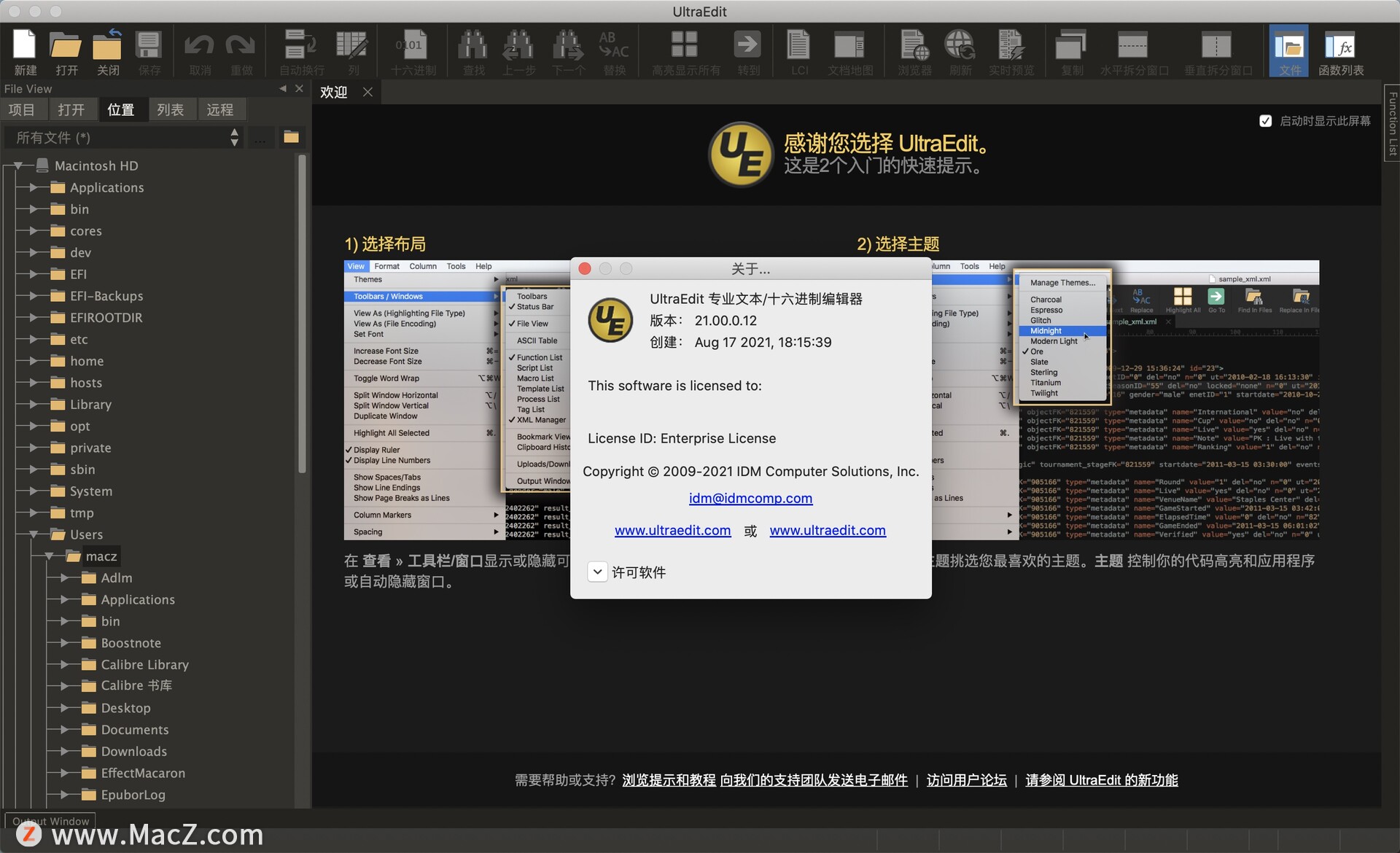Click the 浏览器 browser preview icon
Viewport: 1400px width, 853px height.
pos(914,51)
